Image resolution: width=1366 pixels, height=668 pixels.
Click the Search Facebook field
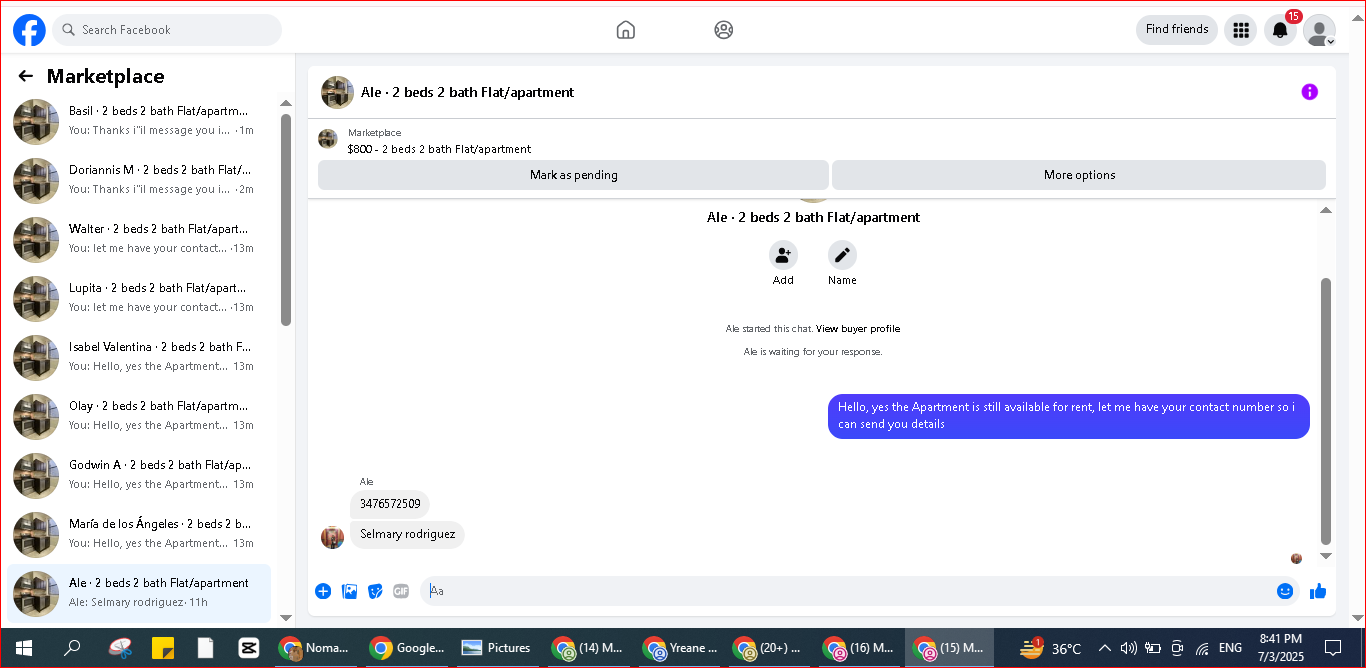pos(167,30)
